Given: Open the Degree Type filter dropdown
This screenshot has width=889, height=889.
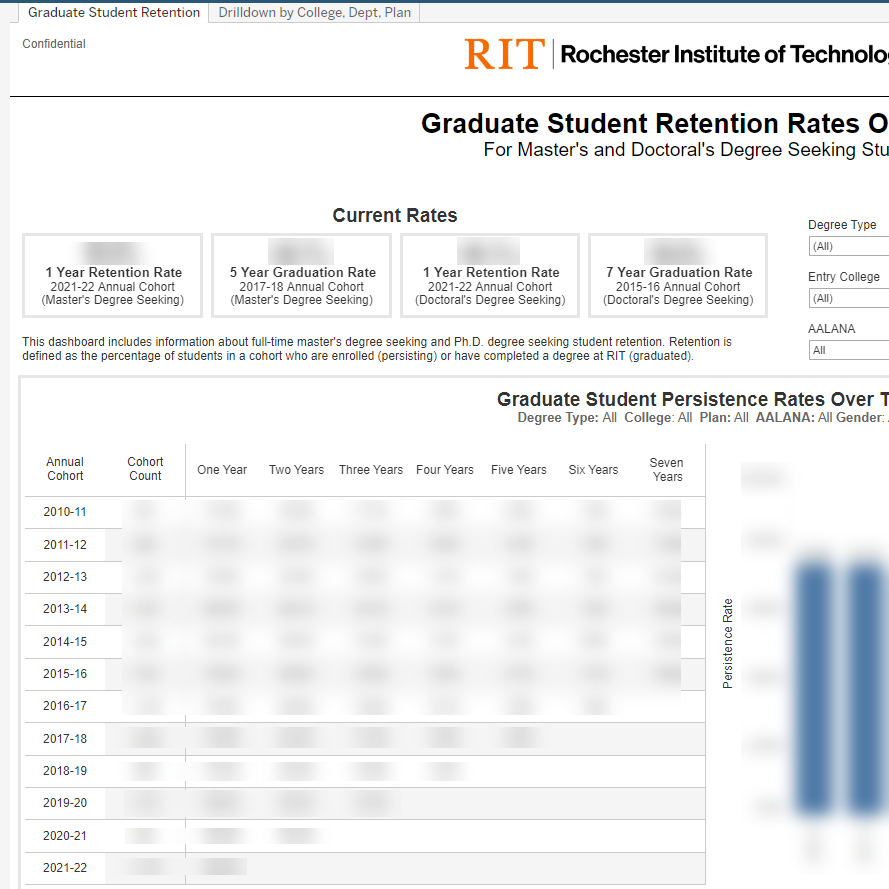Looking at the screenshot, I should click(848, 246).
